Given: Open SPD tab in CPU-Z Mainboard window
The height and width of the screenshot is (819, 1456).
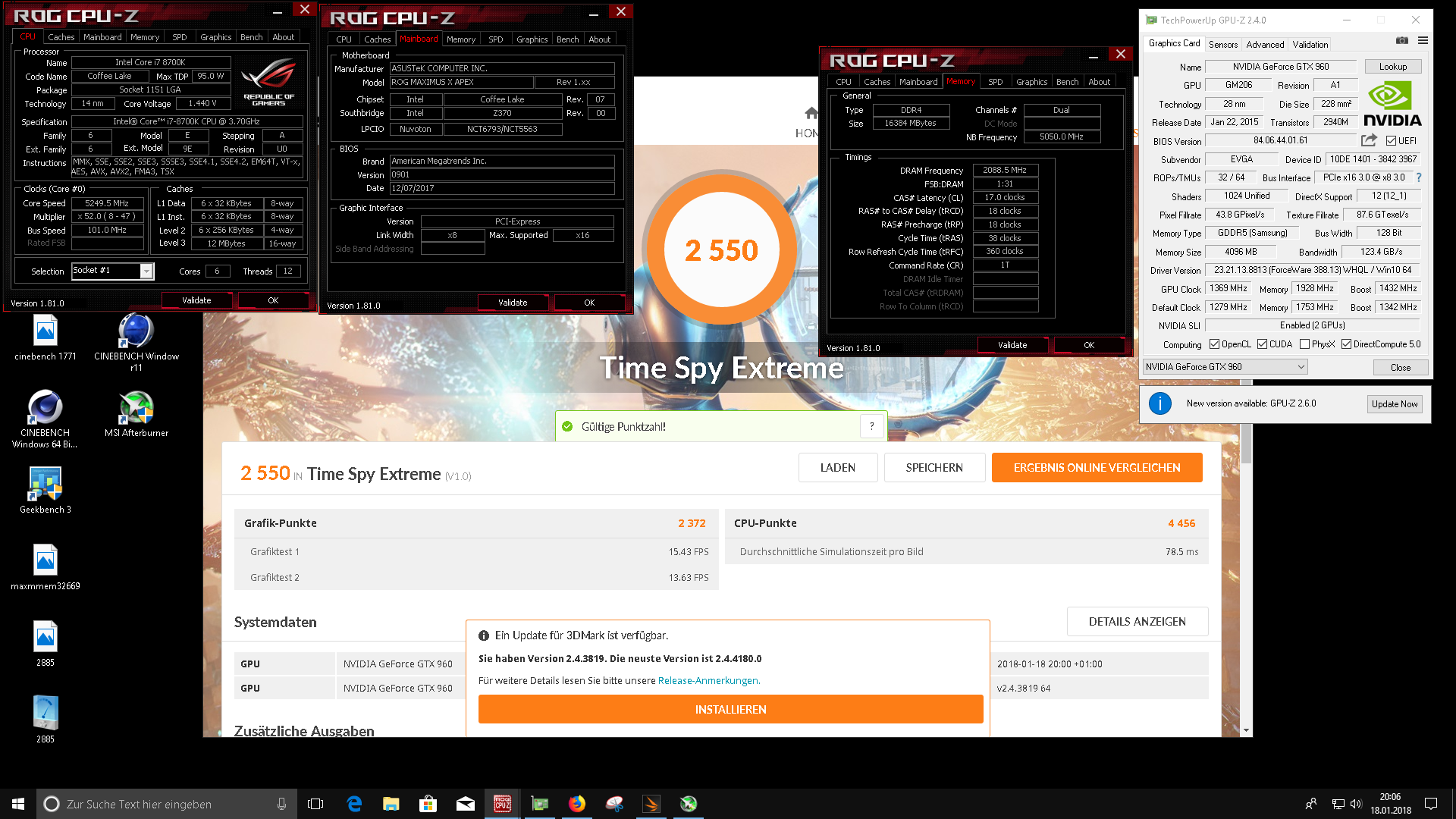Looking at the screenshot, I should (x=496, y=39).
